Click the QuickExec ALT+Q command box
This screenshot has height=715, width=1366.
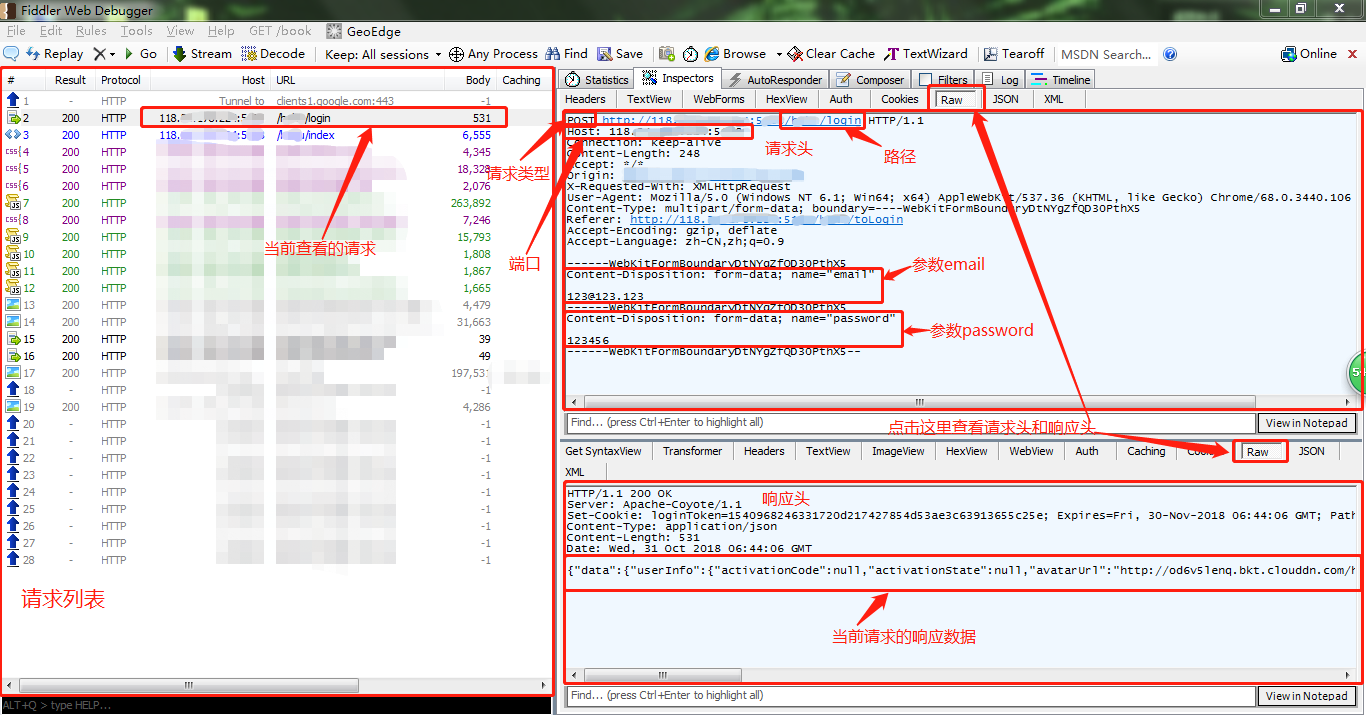click(x=277, y=706)
